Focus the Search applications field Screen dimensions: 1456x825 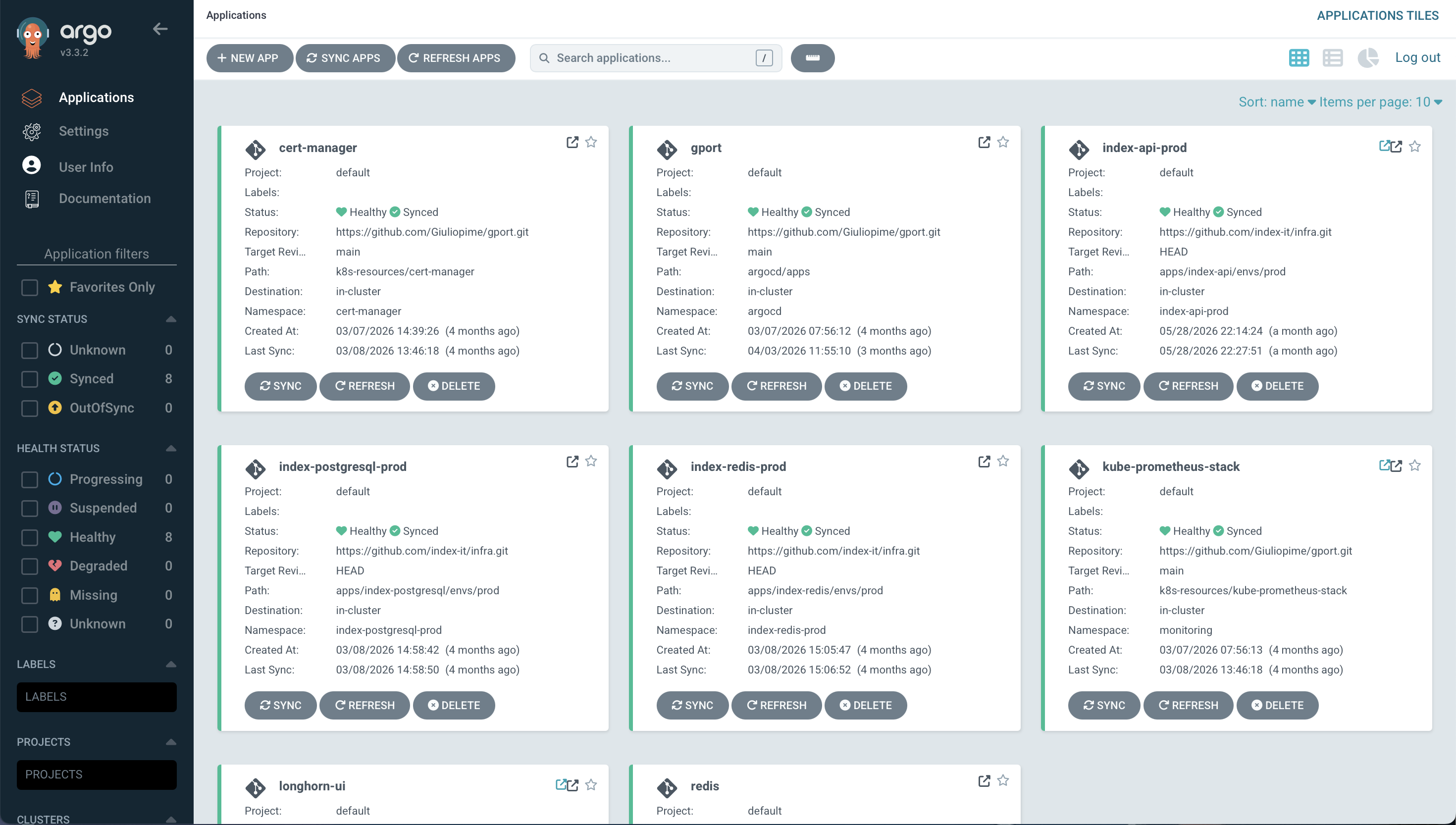pyautogui.click(x=656, y=58)
